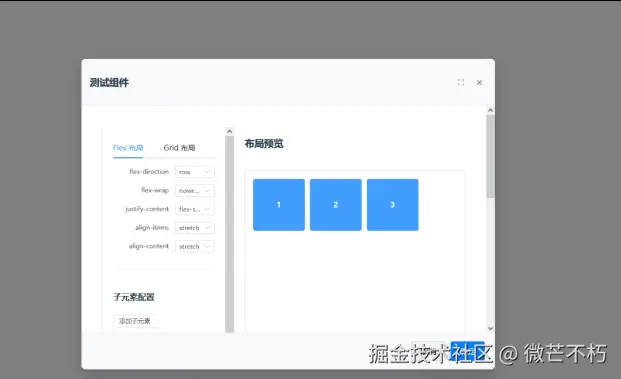This screenshot has width=621, height=379.
Task: Open the align-content dropdown
Action: [194, 246]
